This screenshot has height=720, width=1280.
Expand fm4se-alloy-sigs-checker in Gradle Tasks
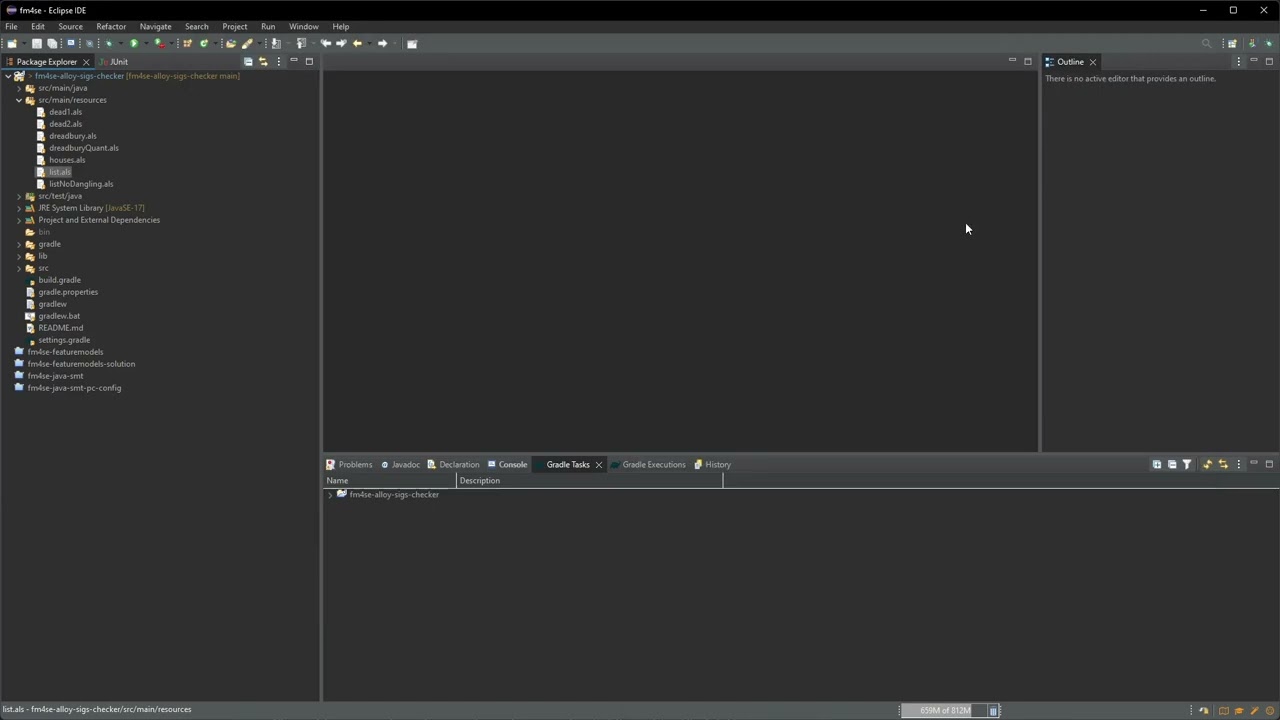tap(330, 495)
